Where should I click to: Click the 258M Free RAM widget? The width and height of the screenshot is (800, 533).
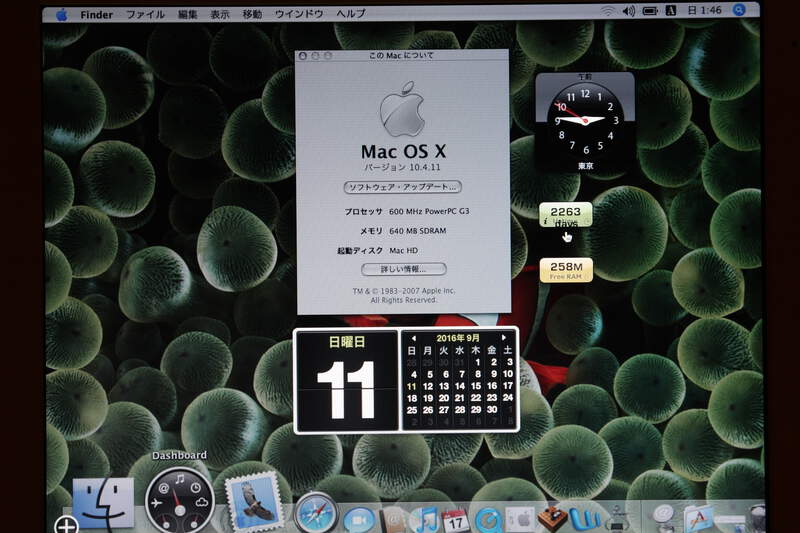coord(566,270)
